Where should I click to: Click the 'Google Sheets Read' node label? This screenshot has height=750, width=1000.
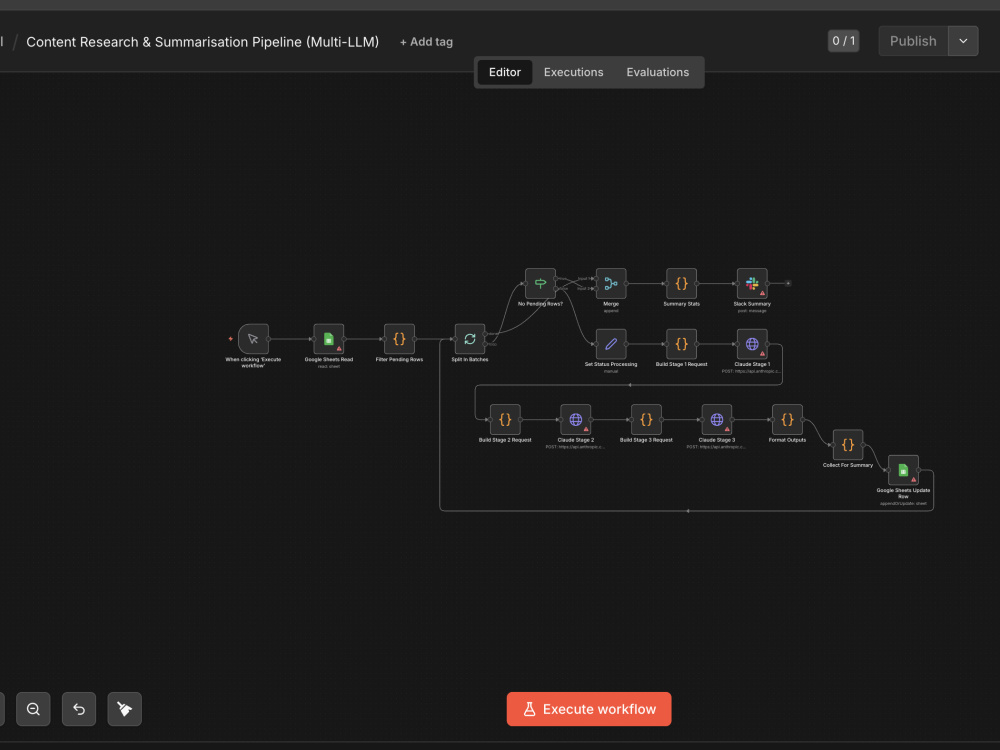point(328,360)
